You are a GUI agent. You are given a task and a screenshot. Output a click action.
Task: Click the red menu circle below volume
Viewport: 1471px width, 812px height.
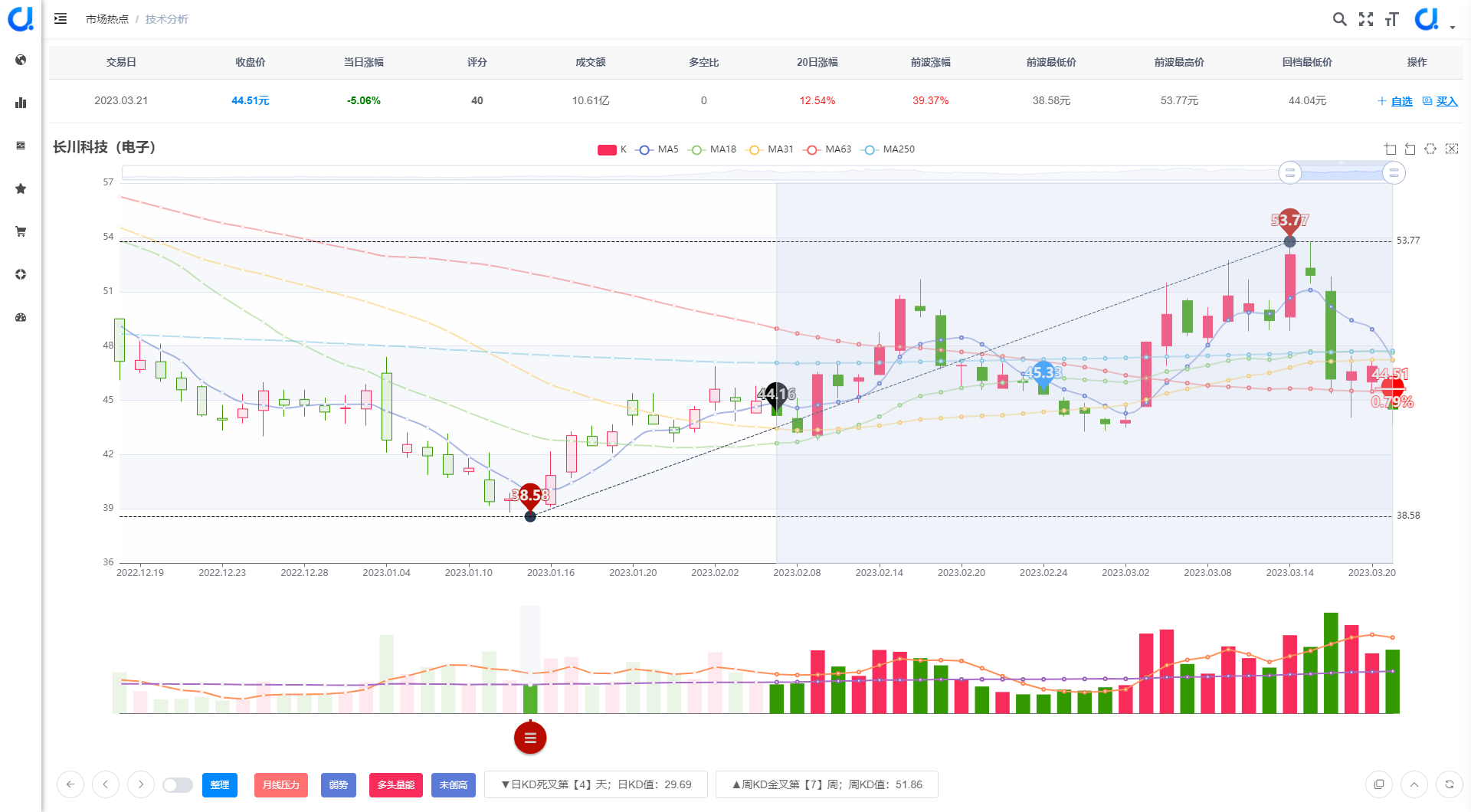point(530,738)
